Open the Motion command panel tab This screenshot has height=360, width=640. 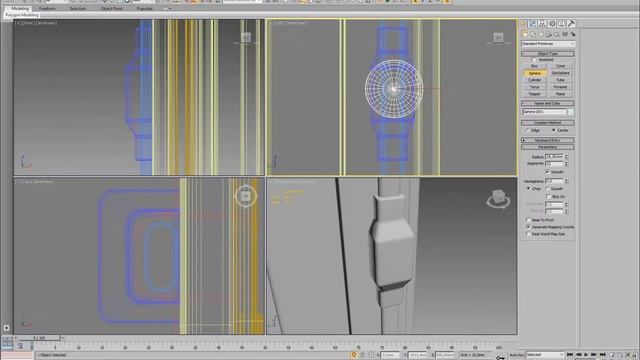(552, 24)
